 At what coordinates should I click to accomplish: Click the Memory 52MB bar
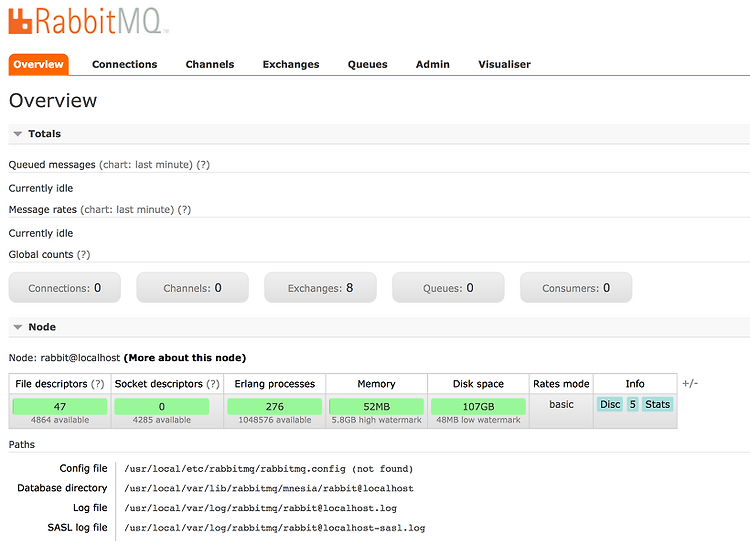click(376, 407)
